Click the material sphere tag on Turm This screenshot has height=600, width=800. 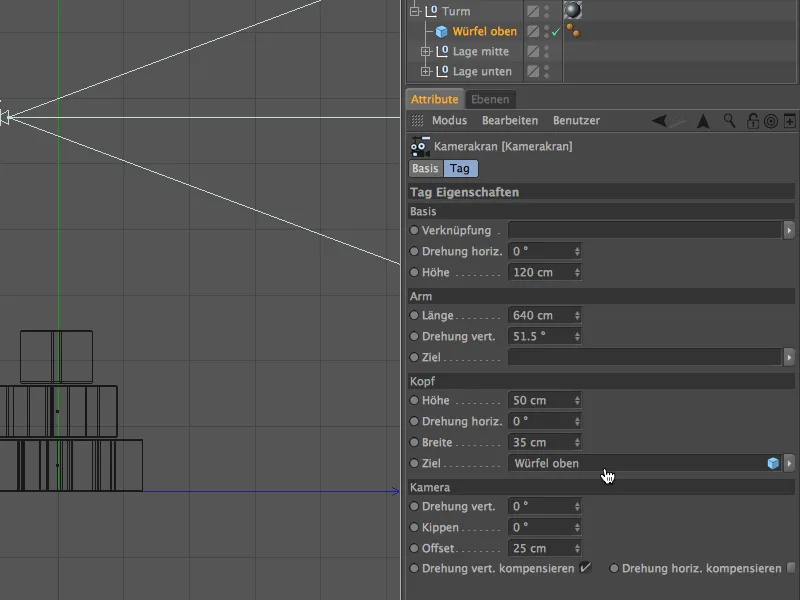[572, 10]
